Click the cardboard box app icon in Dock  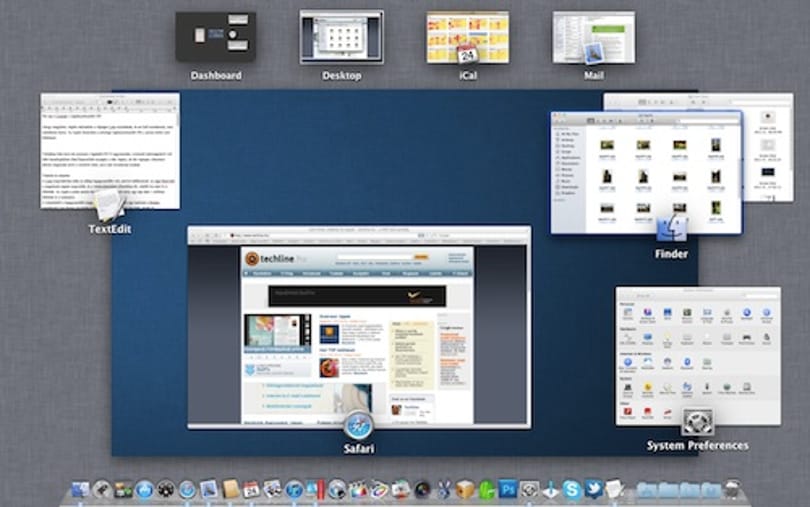[464, 489]
